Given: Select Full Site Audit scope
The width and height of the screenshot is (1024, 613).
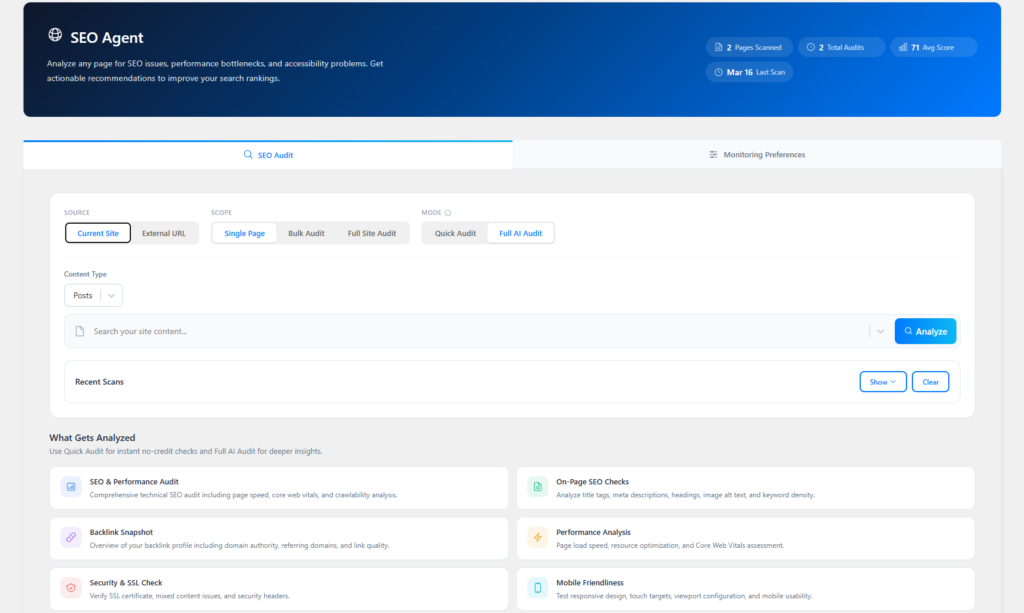Looking at the screenshot, I should coord(372,233).
